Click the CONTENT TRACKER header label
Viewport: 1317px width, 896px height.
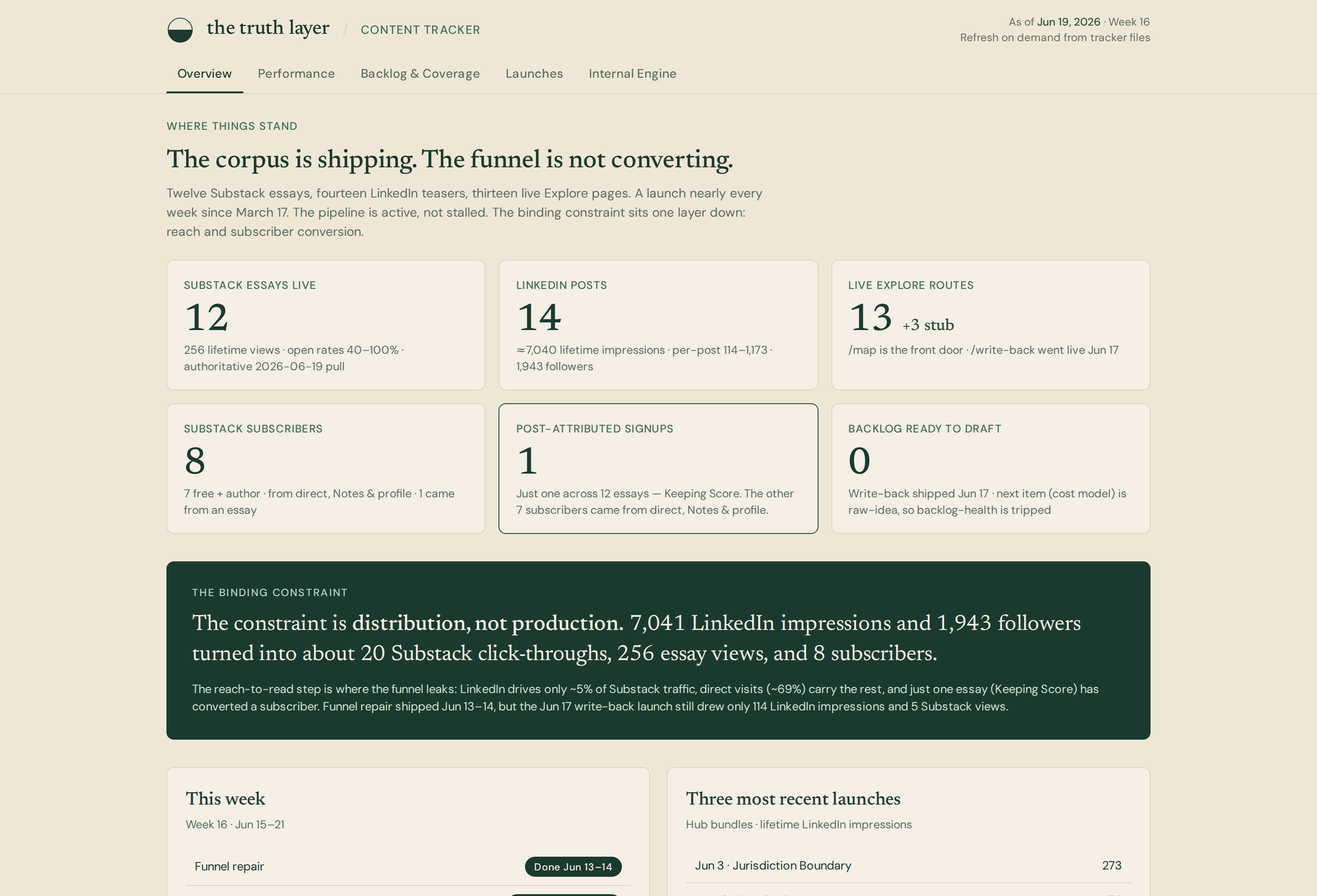[x=421, y=30]
